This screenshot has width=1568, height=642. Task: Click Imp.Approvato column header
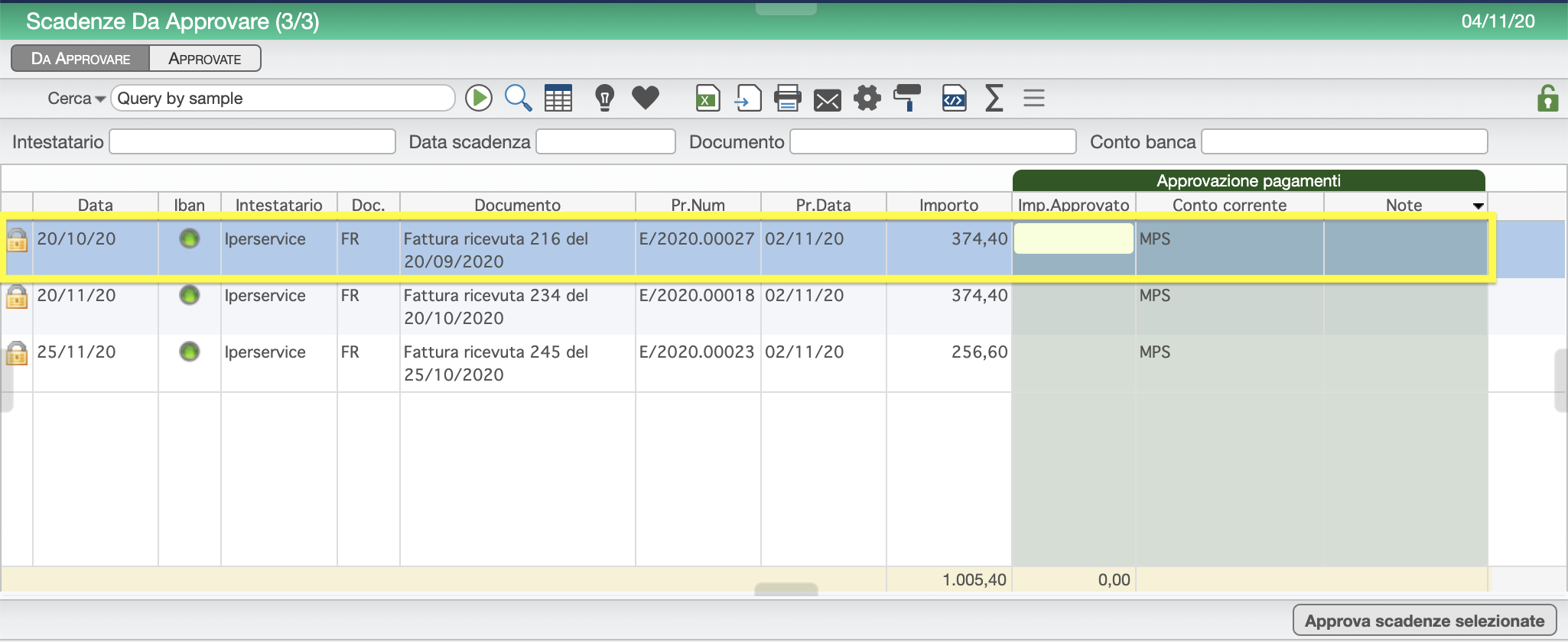(x=1074, y=205)
